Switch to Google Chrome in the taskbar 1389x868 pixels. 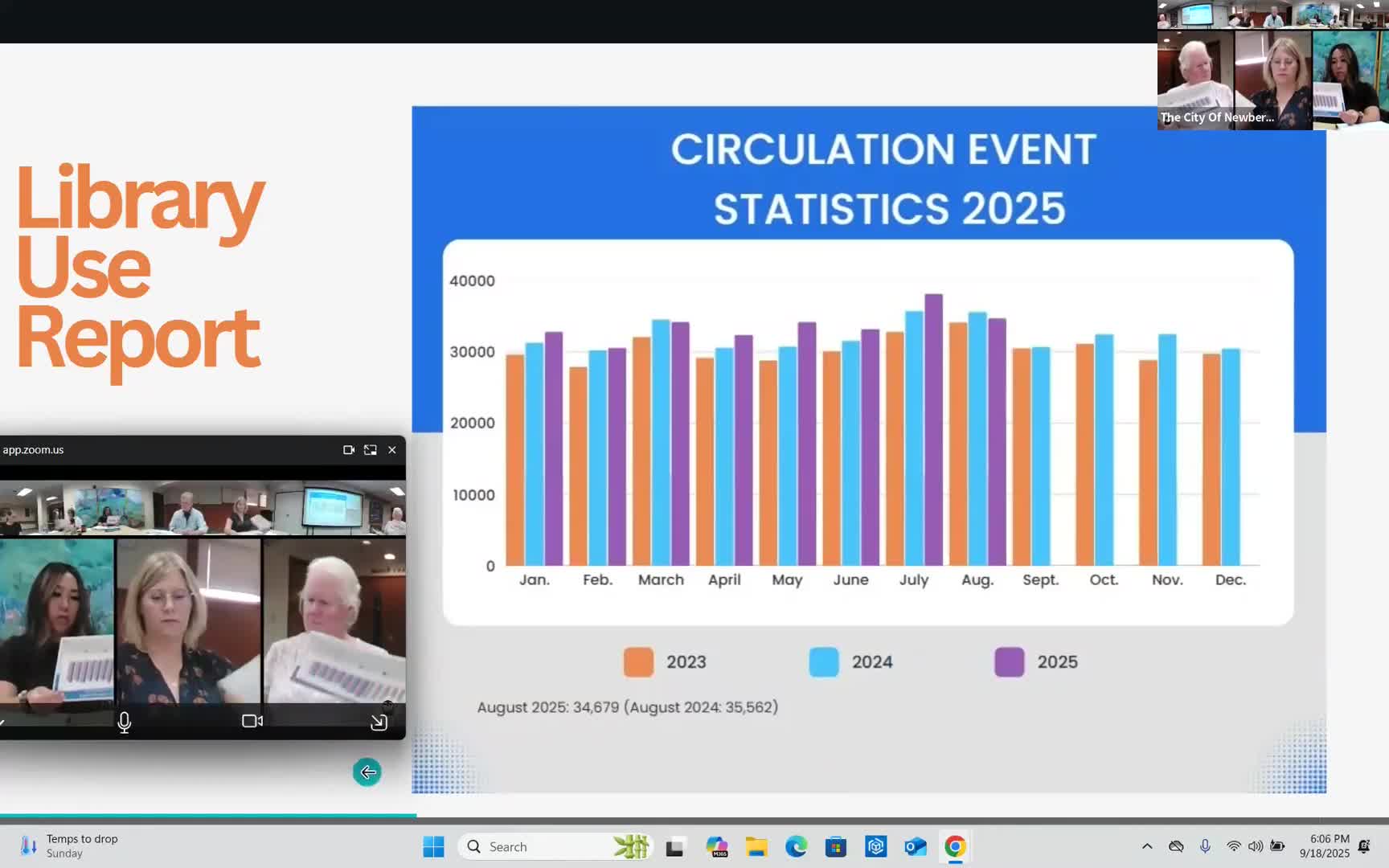coord(955,847)
